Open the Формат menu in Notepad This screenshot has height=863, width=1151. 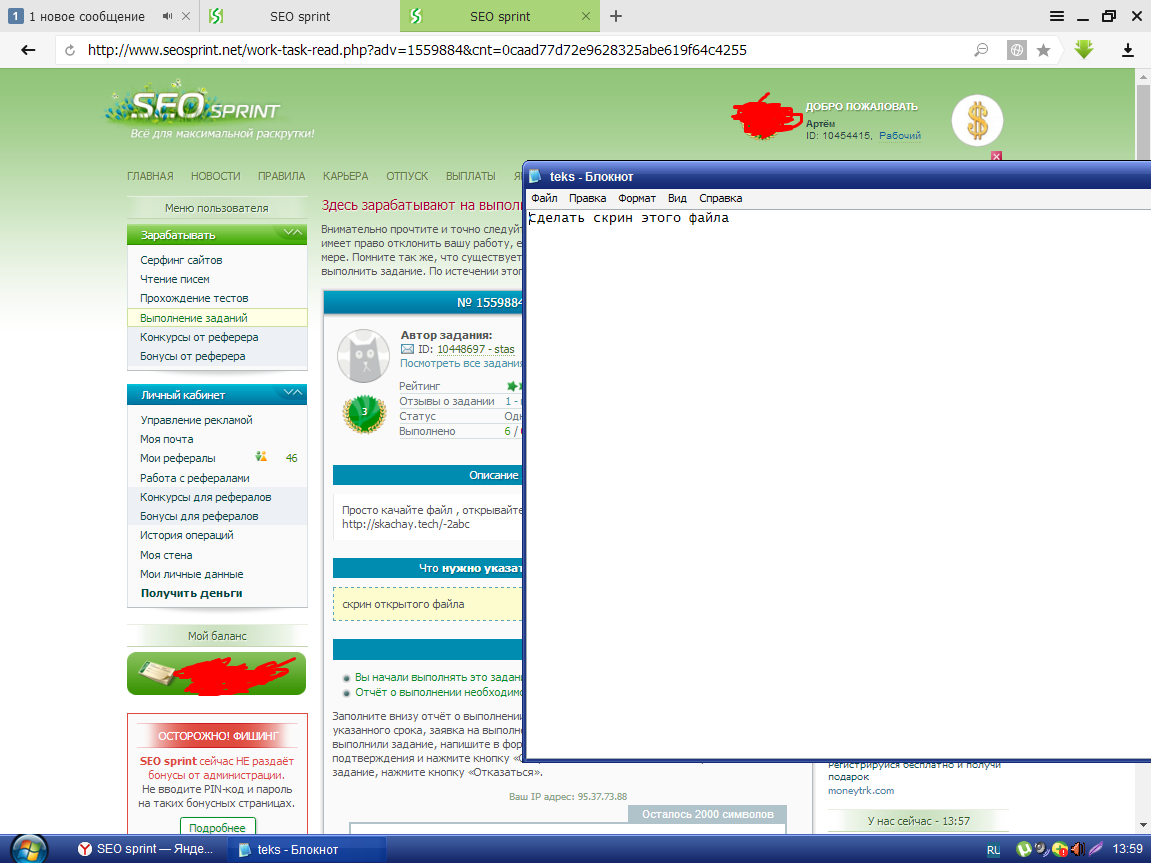tap(636, 198)
